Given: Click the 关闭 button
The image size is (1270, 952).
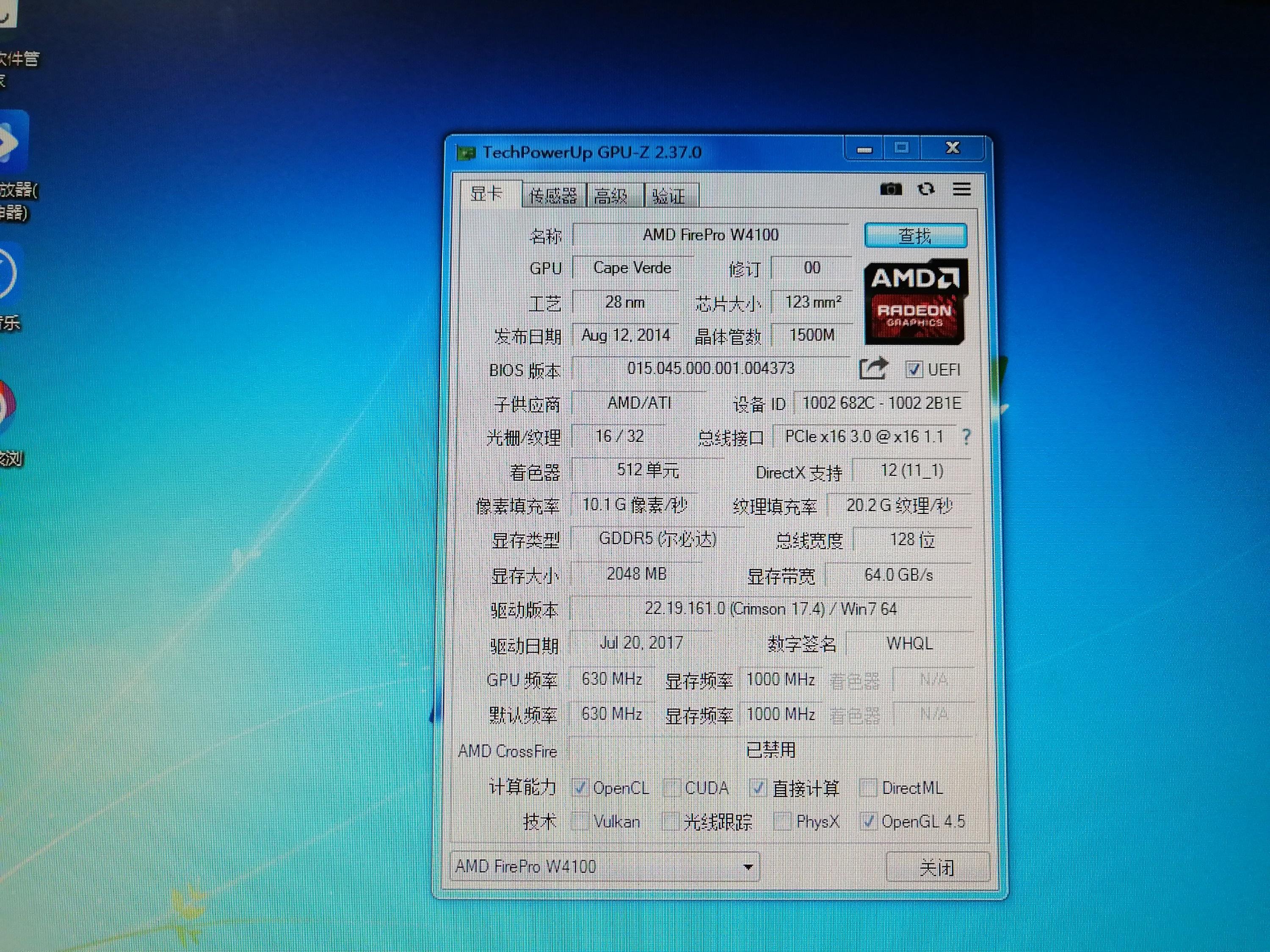Looking at the screenshot, I should pyautogui.click(x=937, y=867).
